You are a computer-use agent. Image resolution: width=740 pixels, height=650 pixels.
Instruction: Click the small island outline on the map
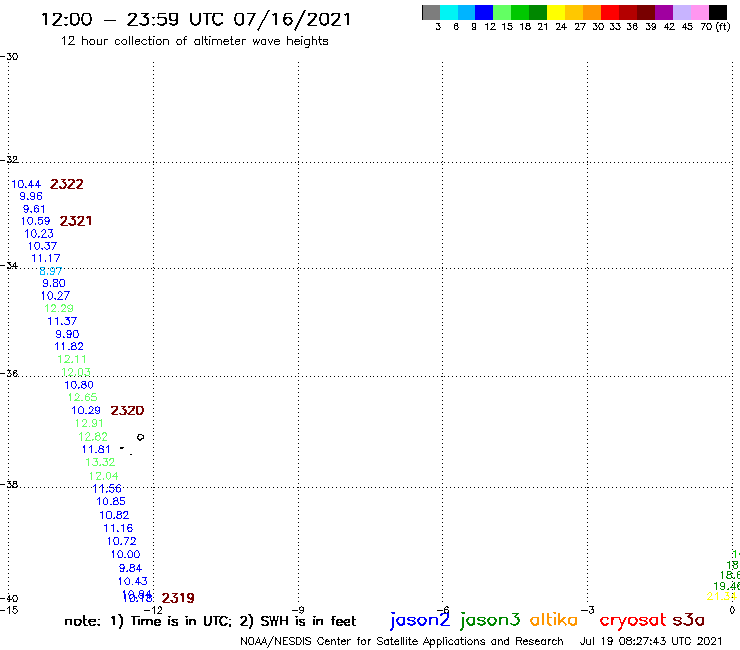click(x=140, y=437)
